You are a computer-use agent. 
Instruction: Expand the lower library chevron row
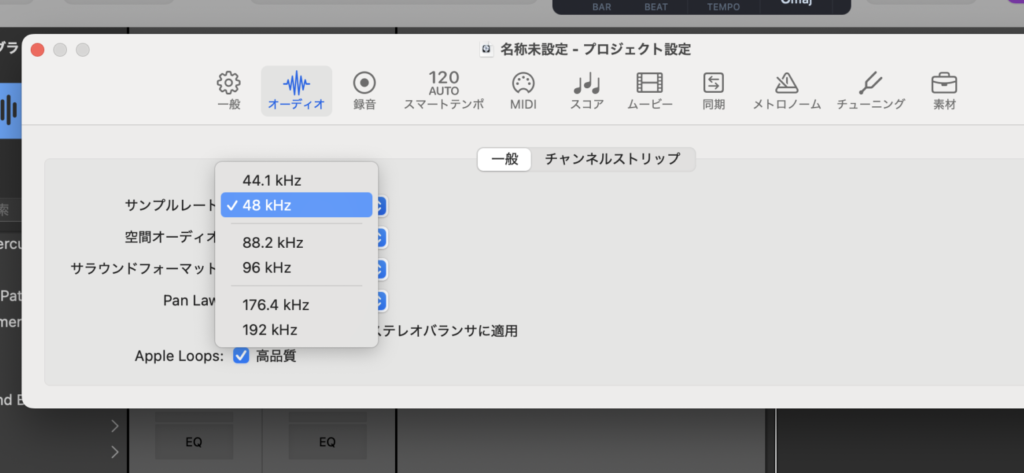click(x=115, y=452)
